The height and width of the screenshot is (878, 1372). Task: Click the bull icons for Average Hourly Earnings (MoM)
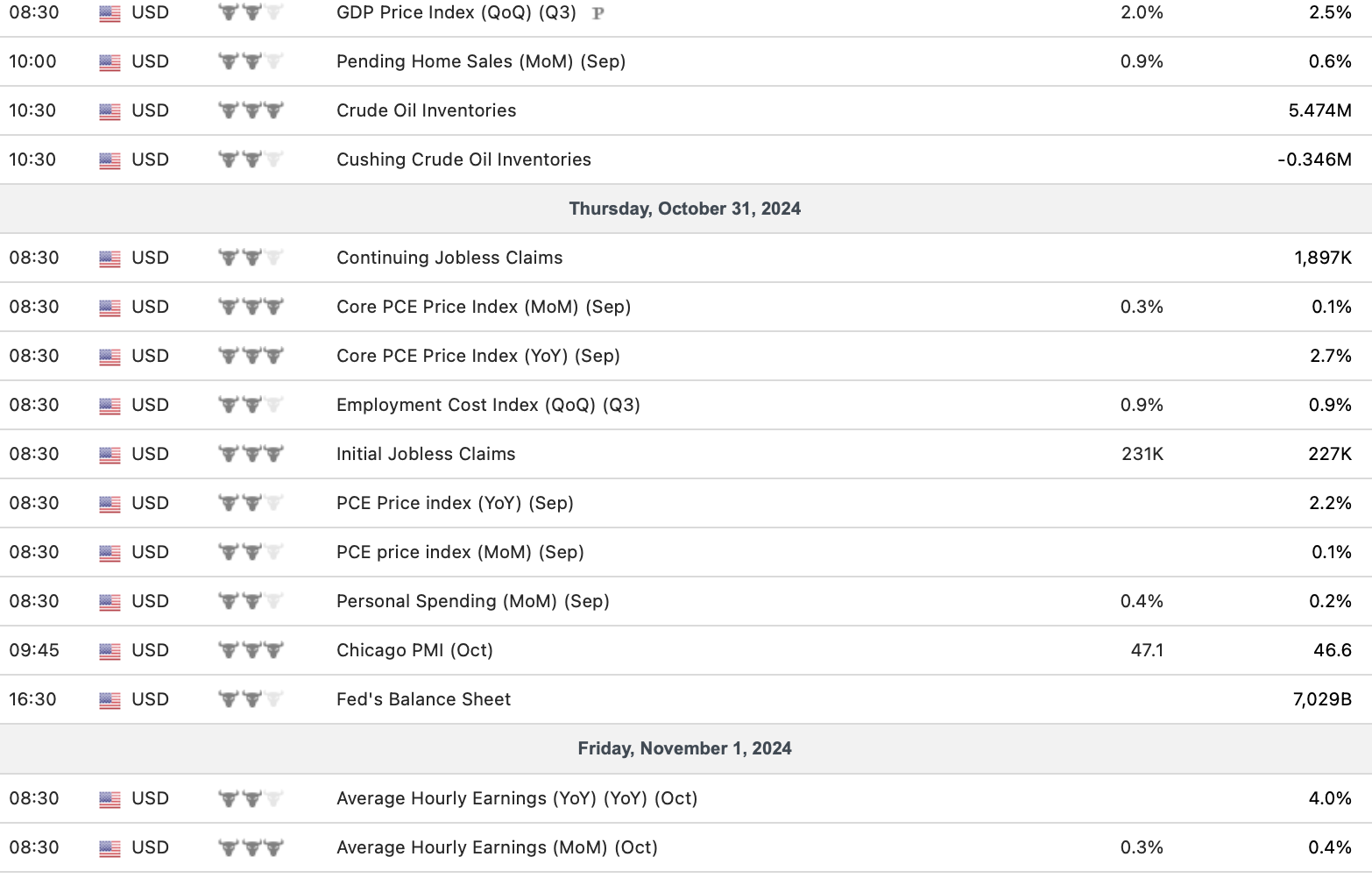[x=251, y=848]
